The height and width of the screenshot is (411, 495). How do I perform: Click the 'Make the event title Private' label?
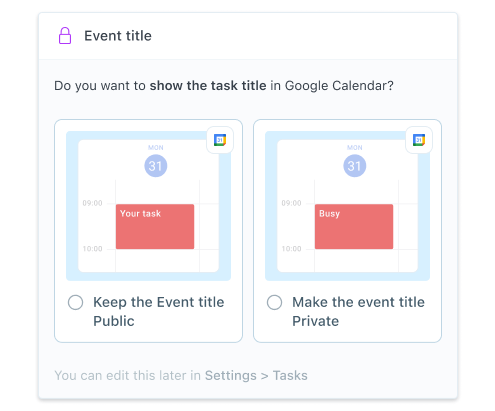click(x=358, y=312)
